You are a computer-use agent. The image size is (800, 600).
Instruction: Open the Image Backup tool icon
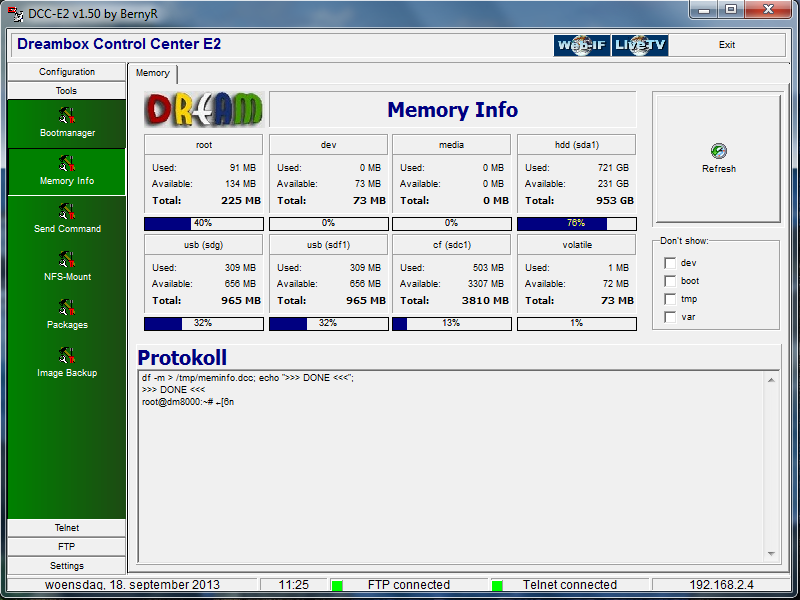pyautogui.click(x=66, y=355)
